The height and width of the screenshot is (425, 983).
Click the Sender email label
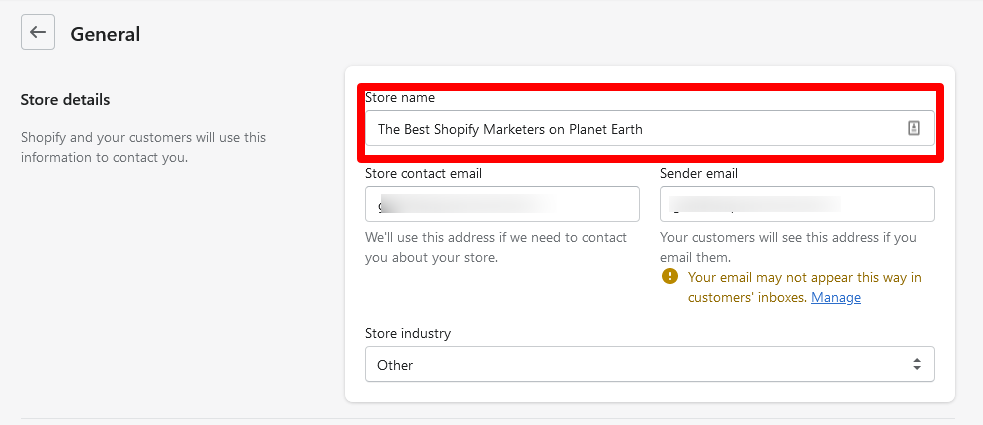699,173
